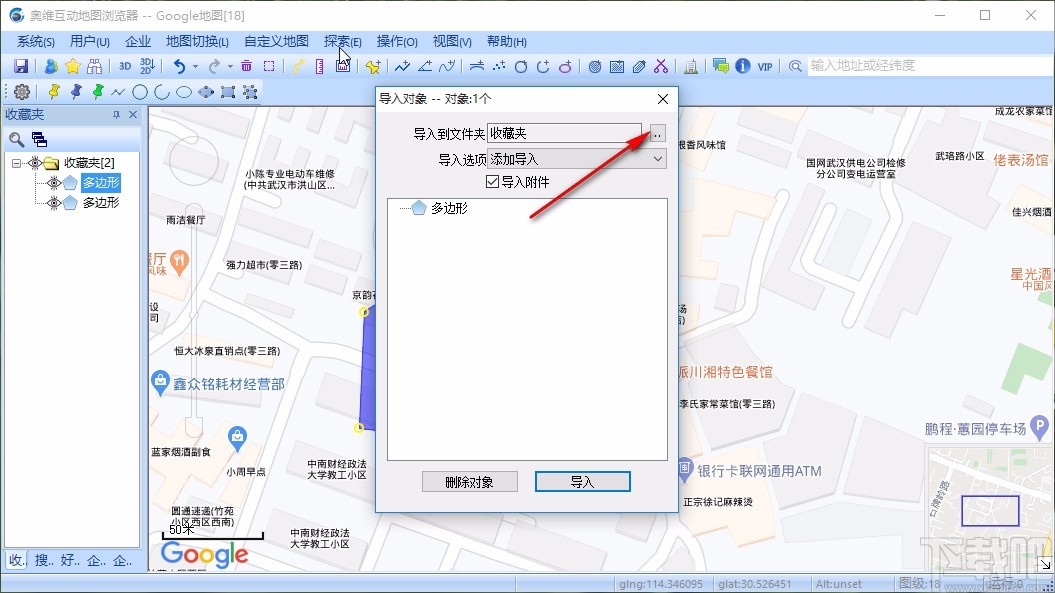The image size is (1055, 593).
Task: Select the circle drawing tool
Action: (140, 91)
